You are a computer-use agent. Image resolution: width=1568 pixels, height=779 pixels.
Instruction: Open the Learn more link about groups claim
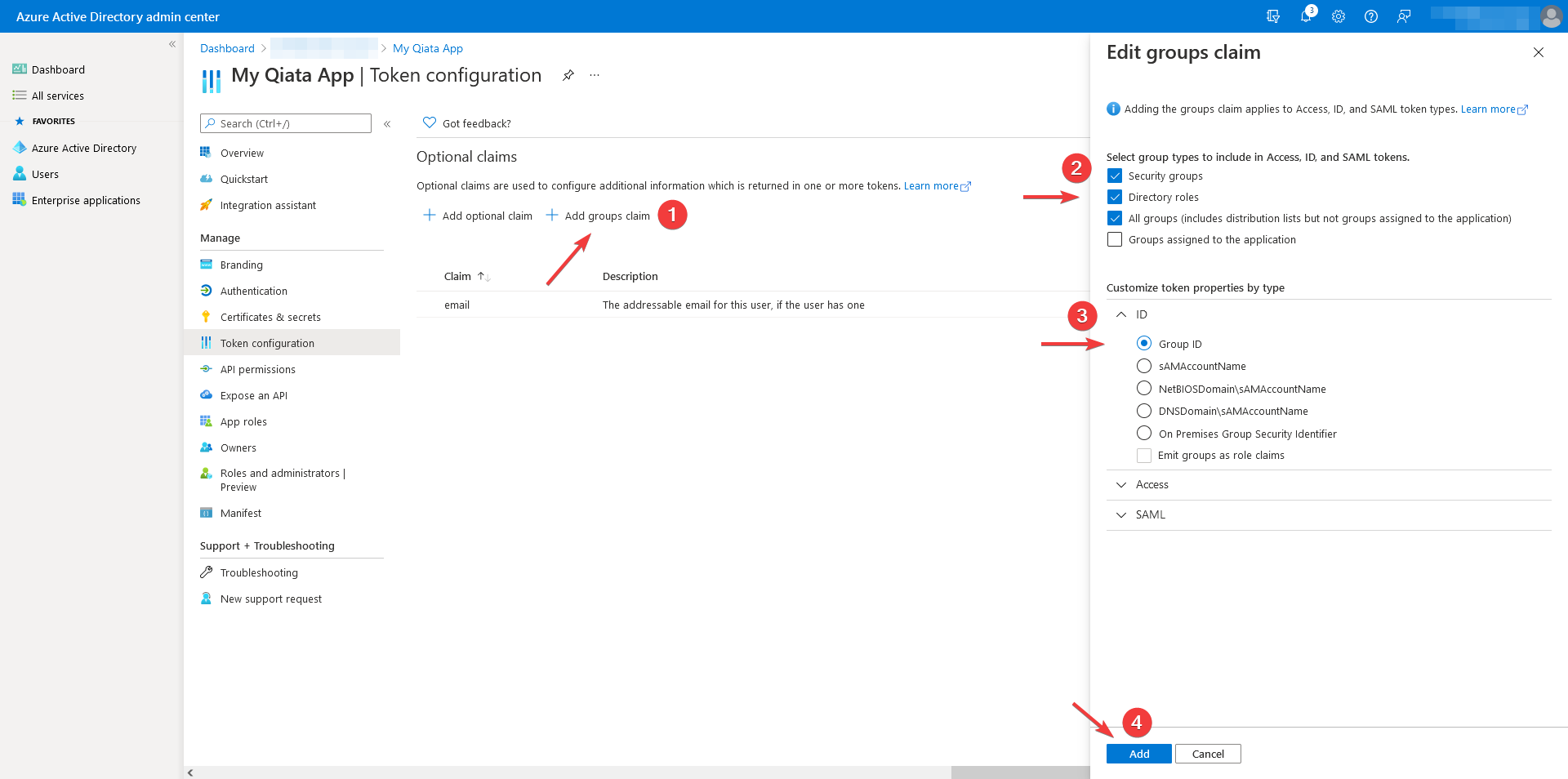pyautogui.click(x=1489, y=109)
